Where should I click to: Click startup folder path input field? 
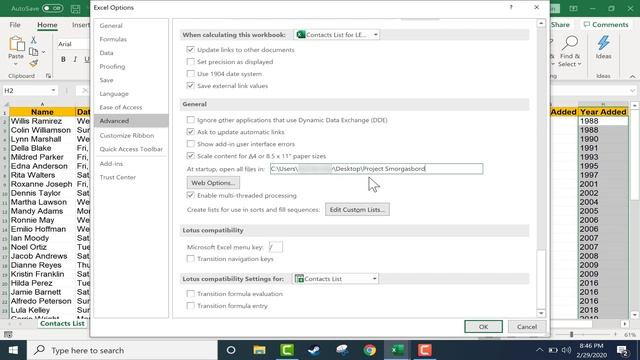pos(376,169)
